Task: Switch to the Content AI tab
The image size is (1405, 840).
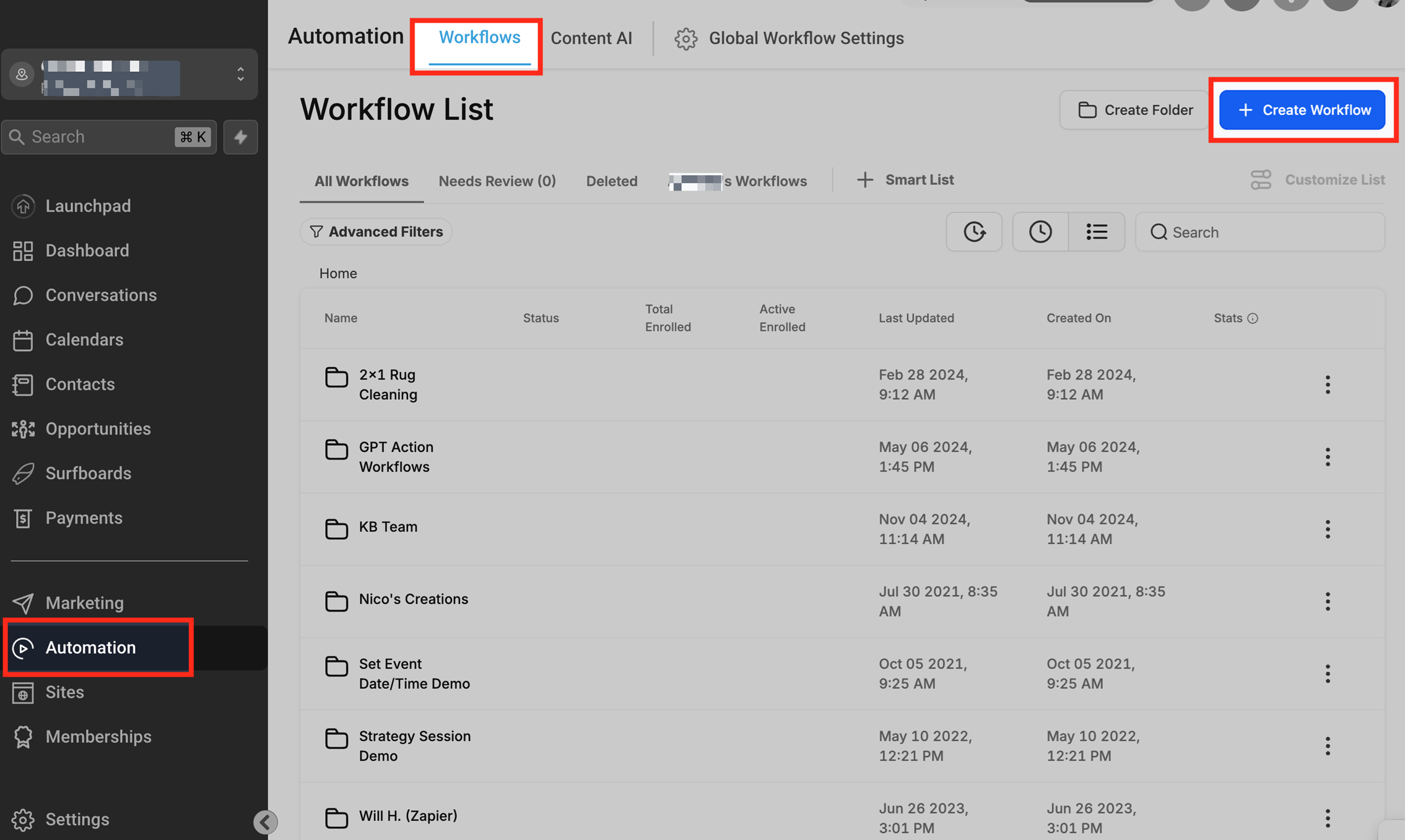Action: (x=591, y=38)
